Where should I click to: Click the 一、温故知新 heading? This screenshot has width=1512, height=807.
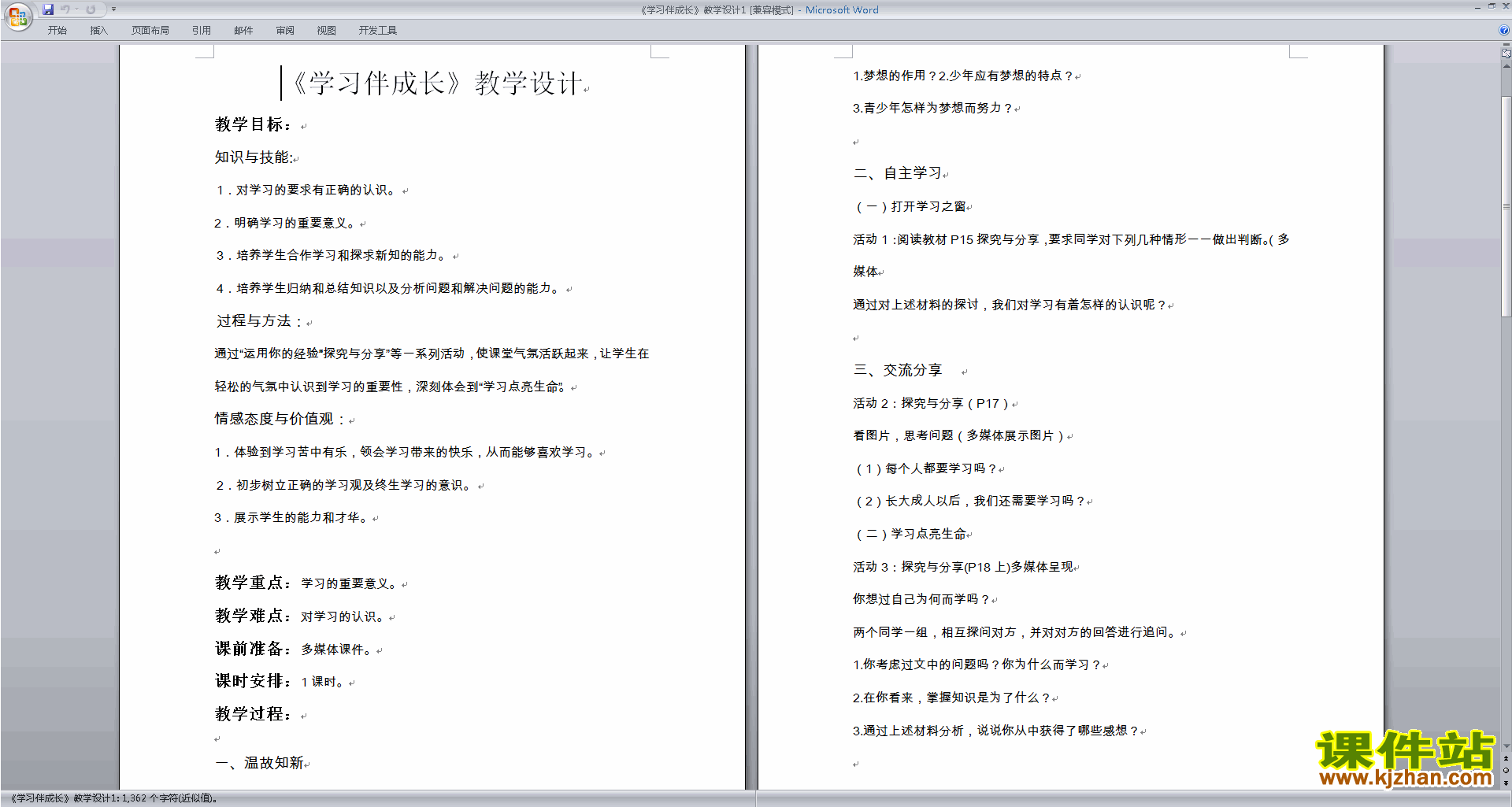259,763
